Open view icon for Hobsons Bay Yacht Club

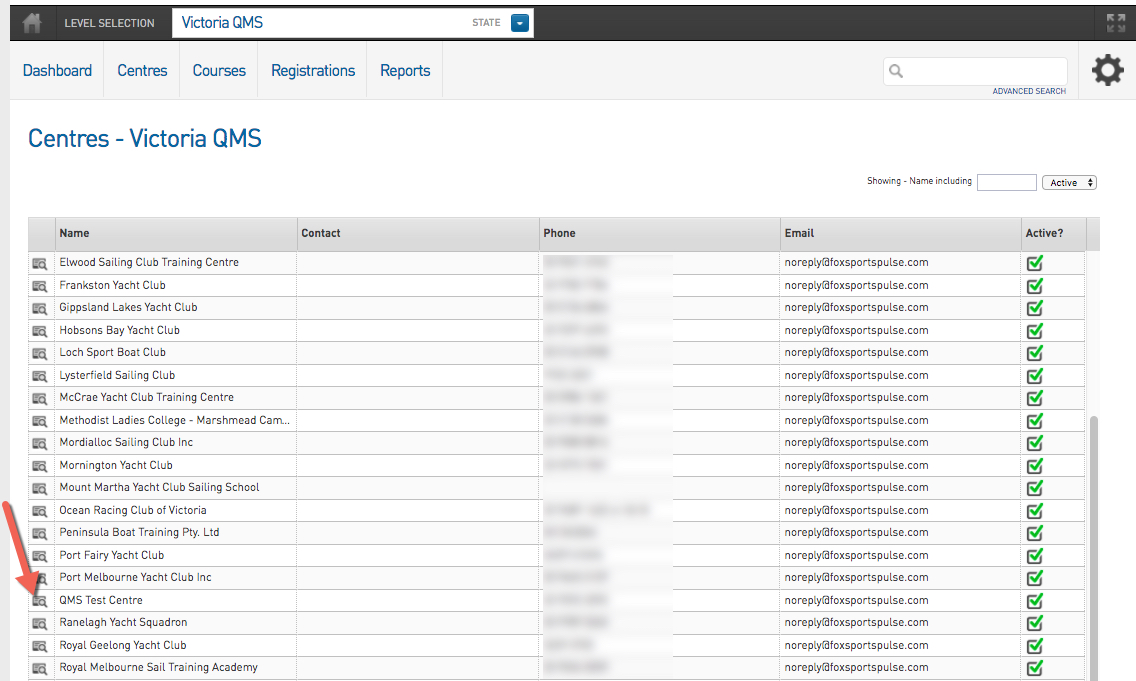click(x=40, y=331)
